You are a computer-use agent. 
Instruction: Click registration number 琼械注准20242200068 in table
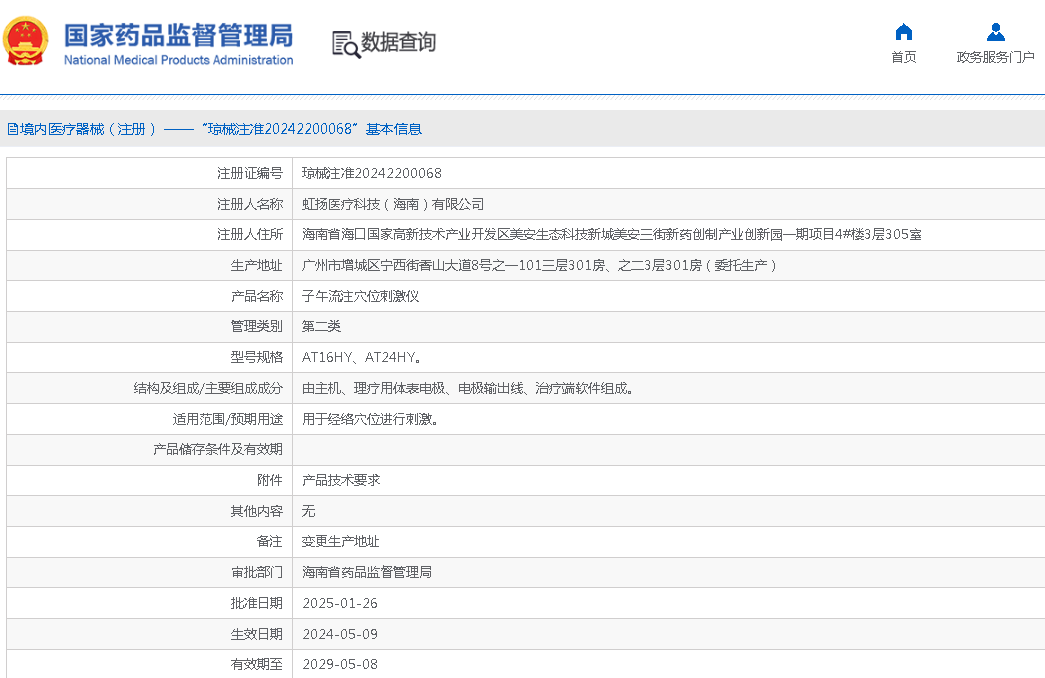[x=371, y=173]
